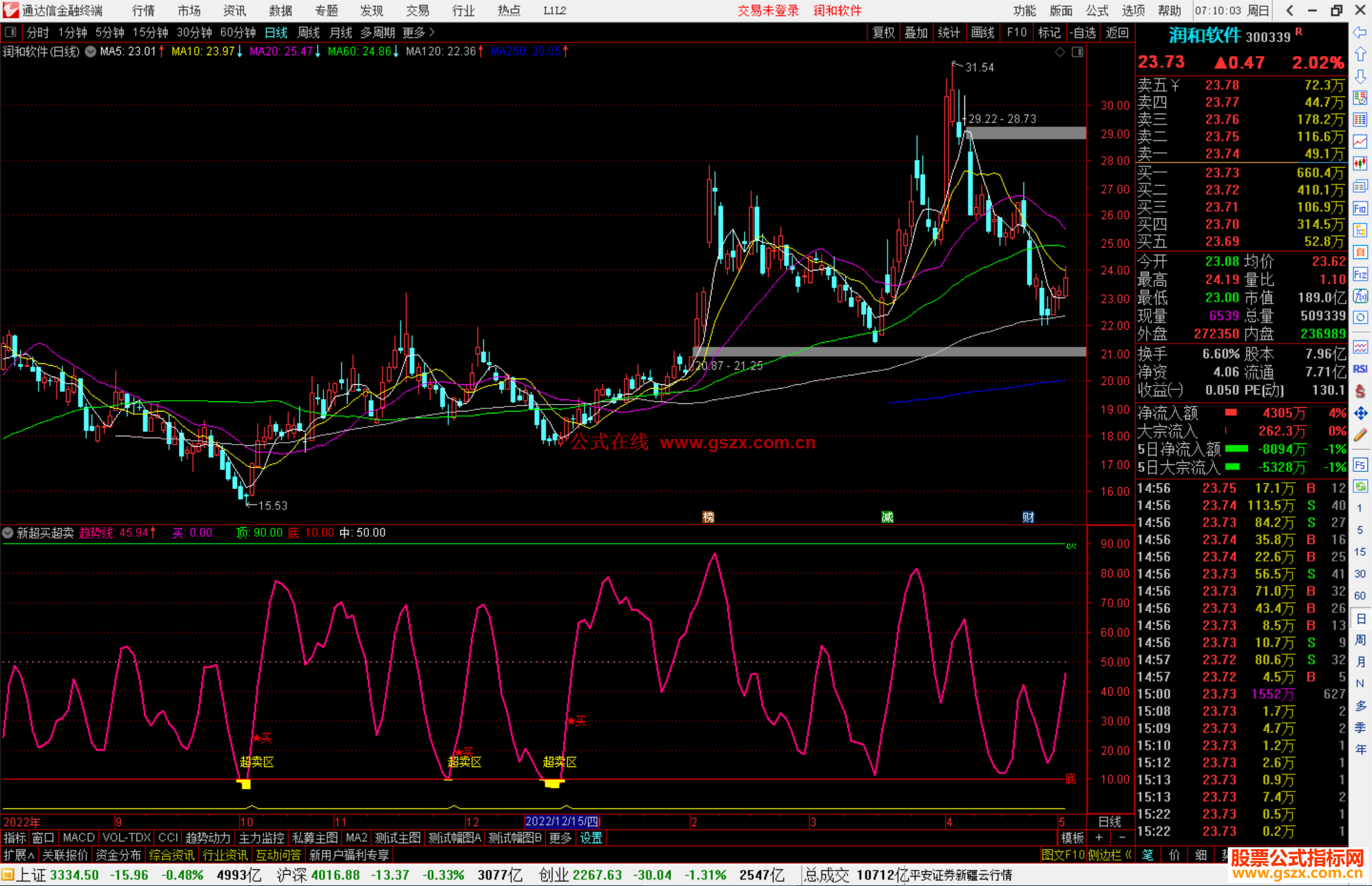Toggle the side panel icon above the chart
1372x886 pixels.
(10, 32)
